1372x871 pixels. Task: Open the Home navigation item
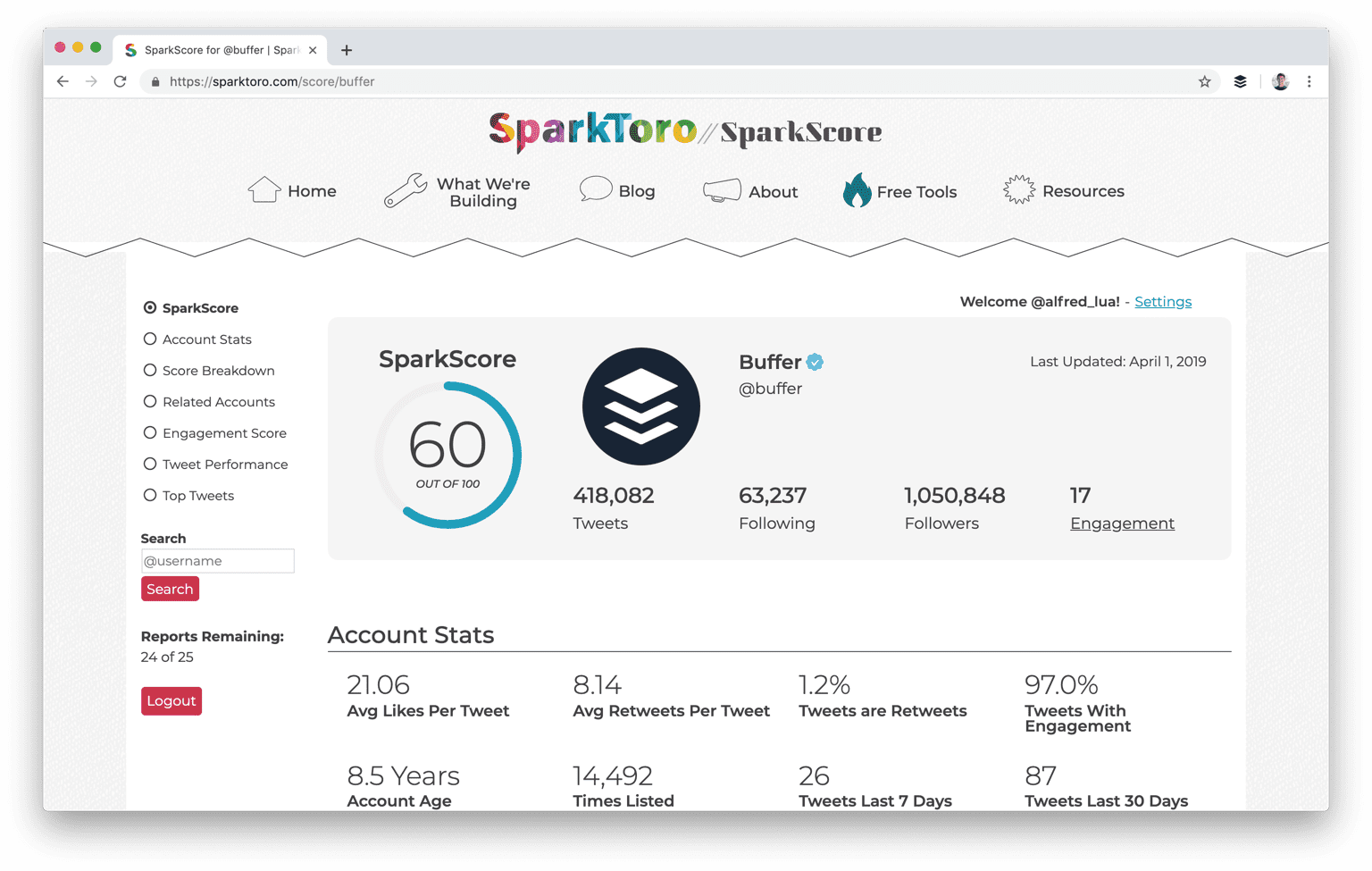[x=312, y=191]
